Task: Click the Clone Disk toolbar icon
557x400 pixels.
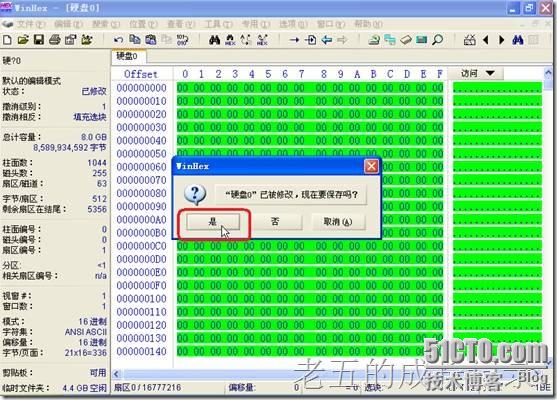Action: tap(390, 39)
